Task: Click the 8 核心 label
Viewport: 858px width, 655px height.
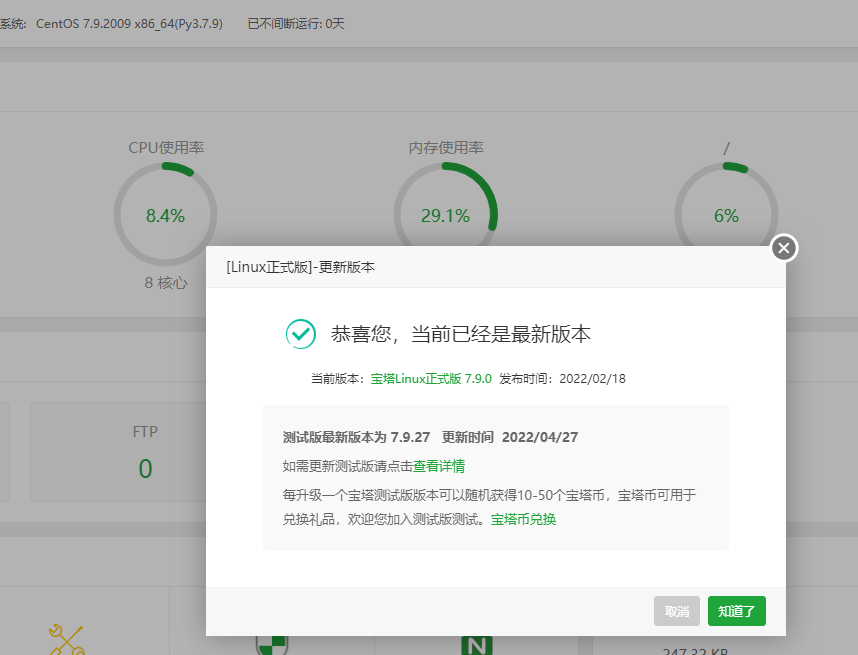Action: point(166,282)
